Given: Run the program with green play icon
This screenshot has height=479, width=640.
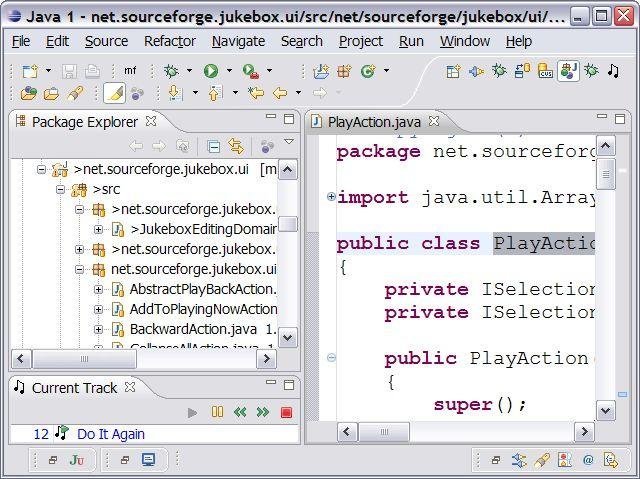Looking at the screenshot, I should (x=211, y=71).
